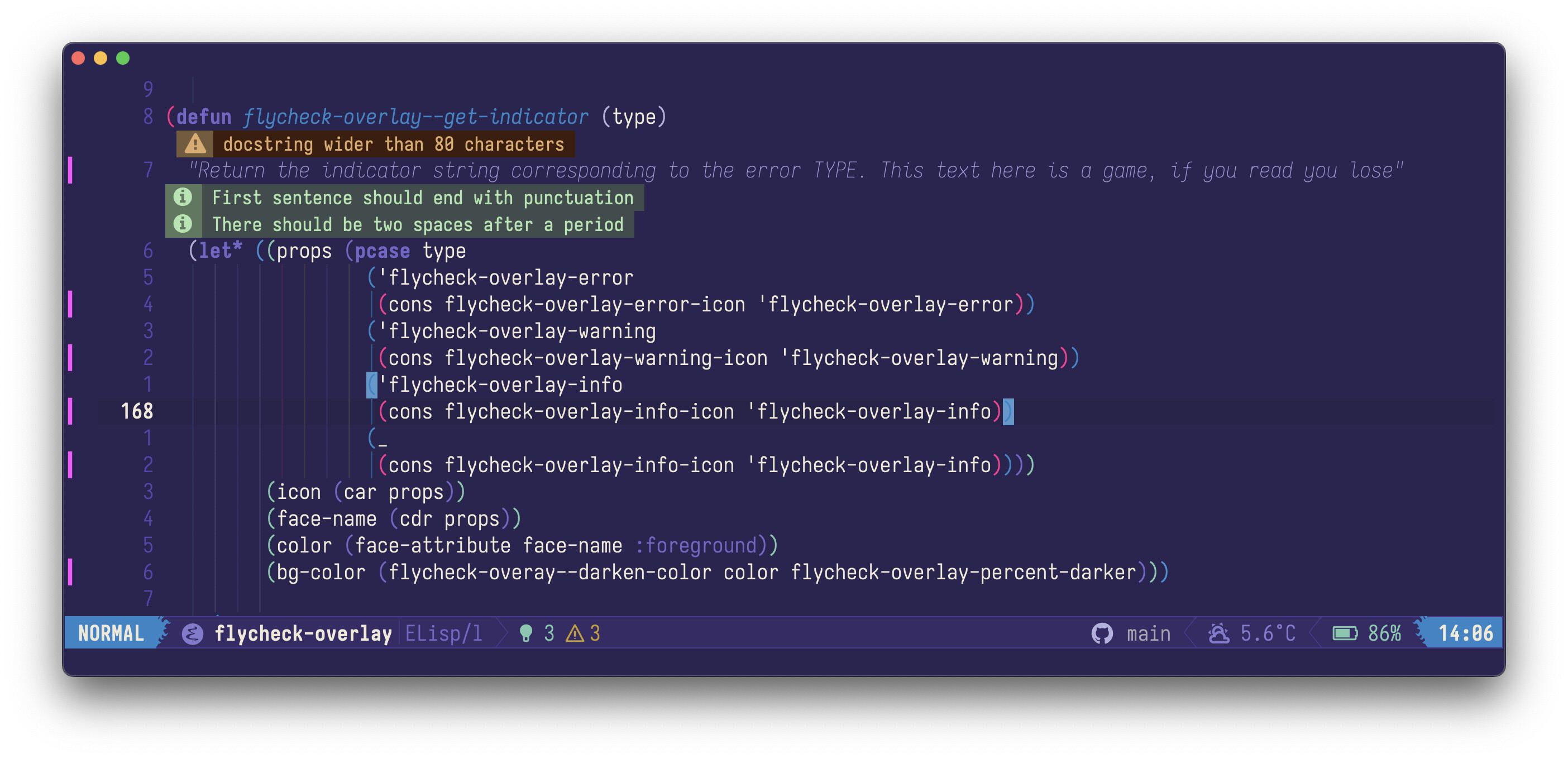Click flycheck-overay--darken-color call
The width and height of the screenshot is (1568, 759).
(550, 572)
